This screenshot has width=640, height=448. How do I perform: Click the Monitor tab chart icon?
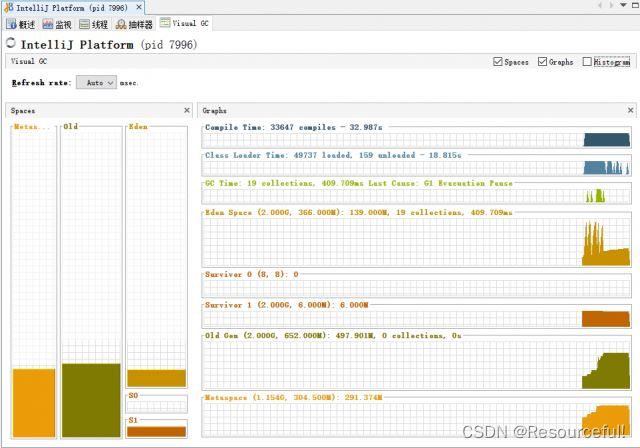pos(48,24)
